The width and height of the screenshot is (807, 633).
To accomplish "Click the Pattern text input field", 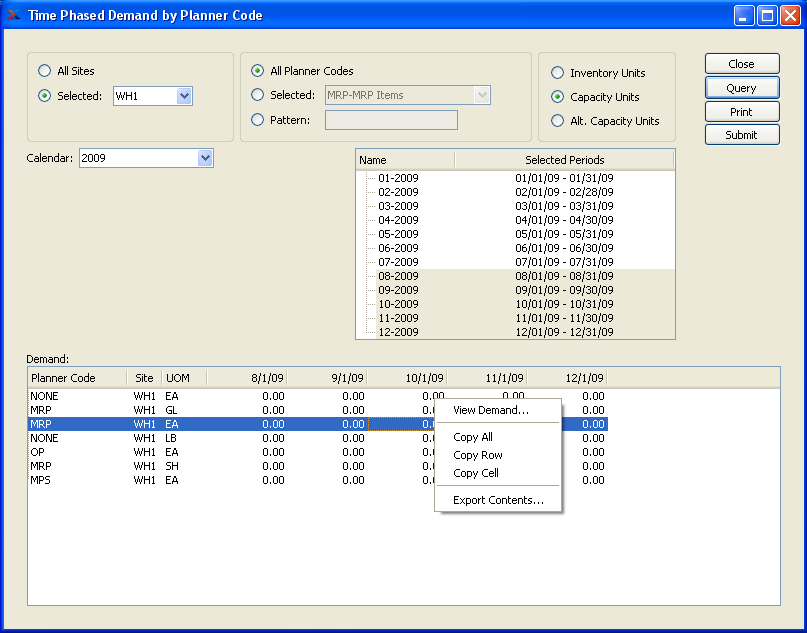I will 391,120.
